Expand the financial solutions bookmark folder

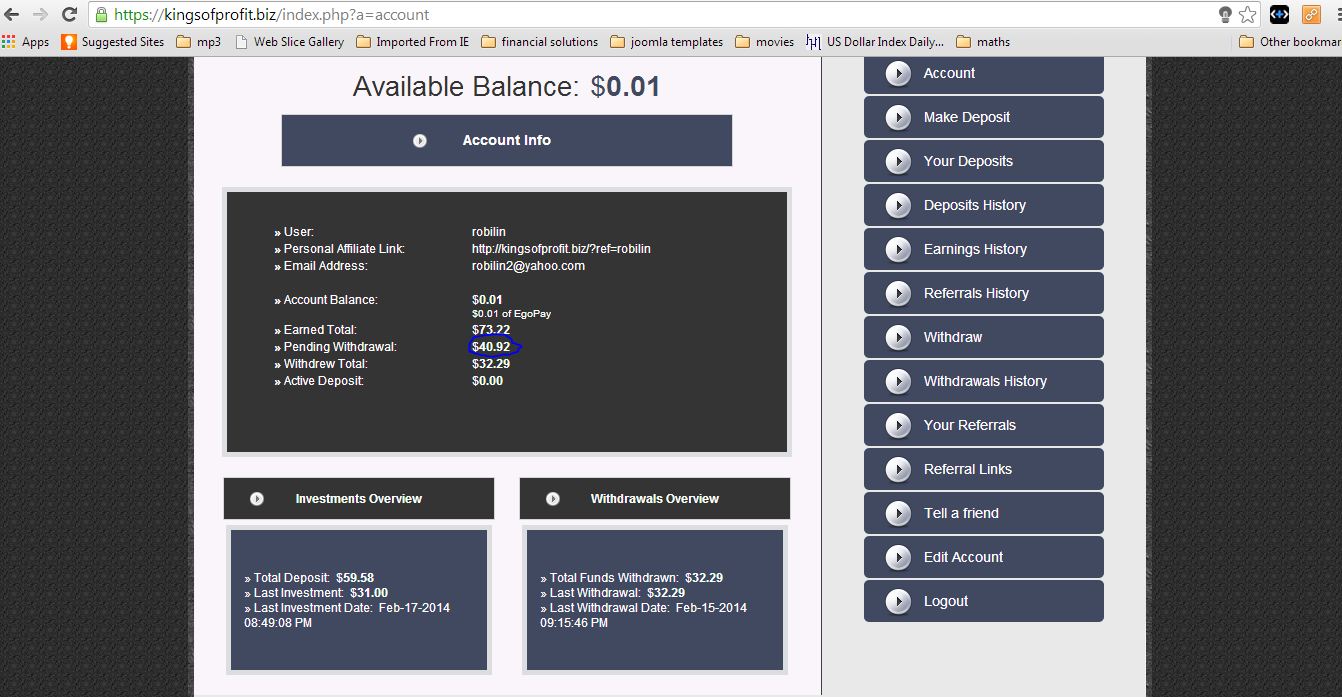[x=539, y=42]
